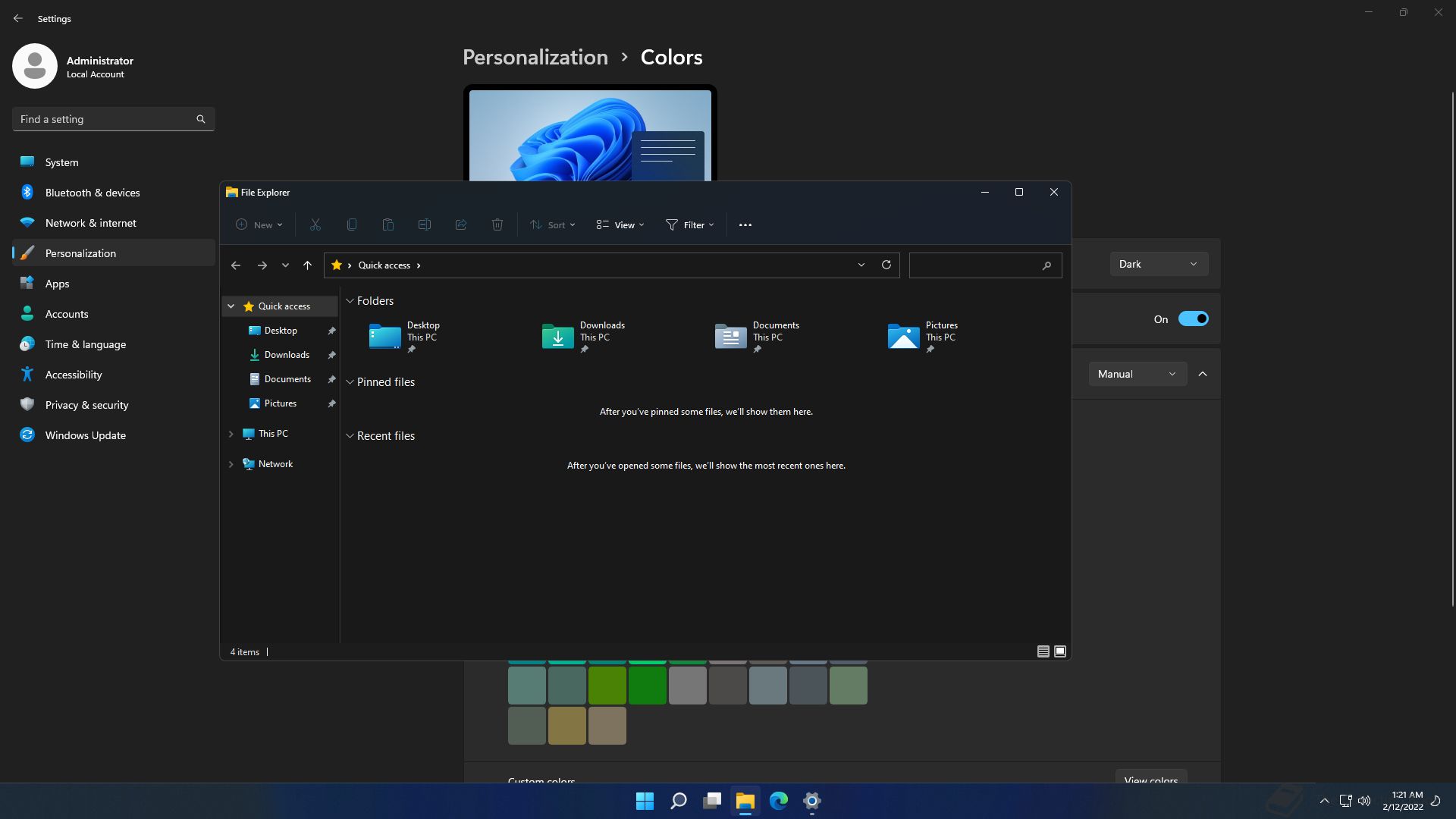Switch to details list view icon
This screenshot has height=819, width=1456.
point(1043,651)
